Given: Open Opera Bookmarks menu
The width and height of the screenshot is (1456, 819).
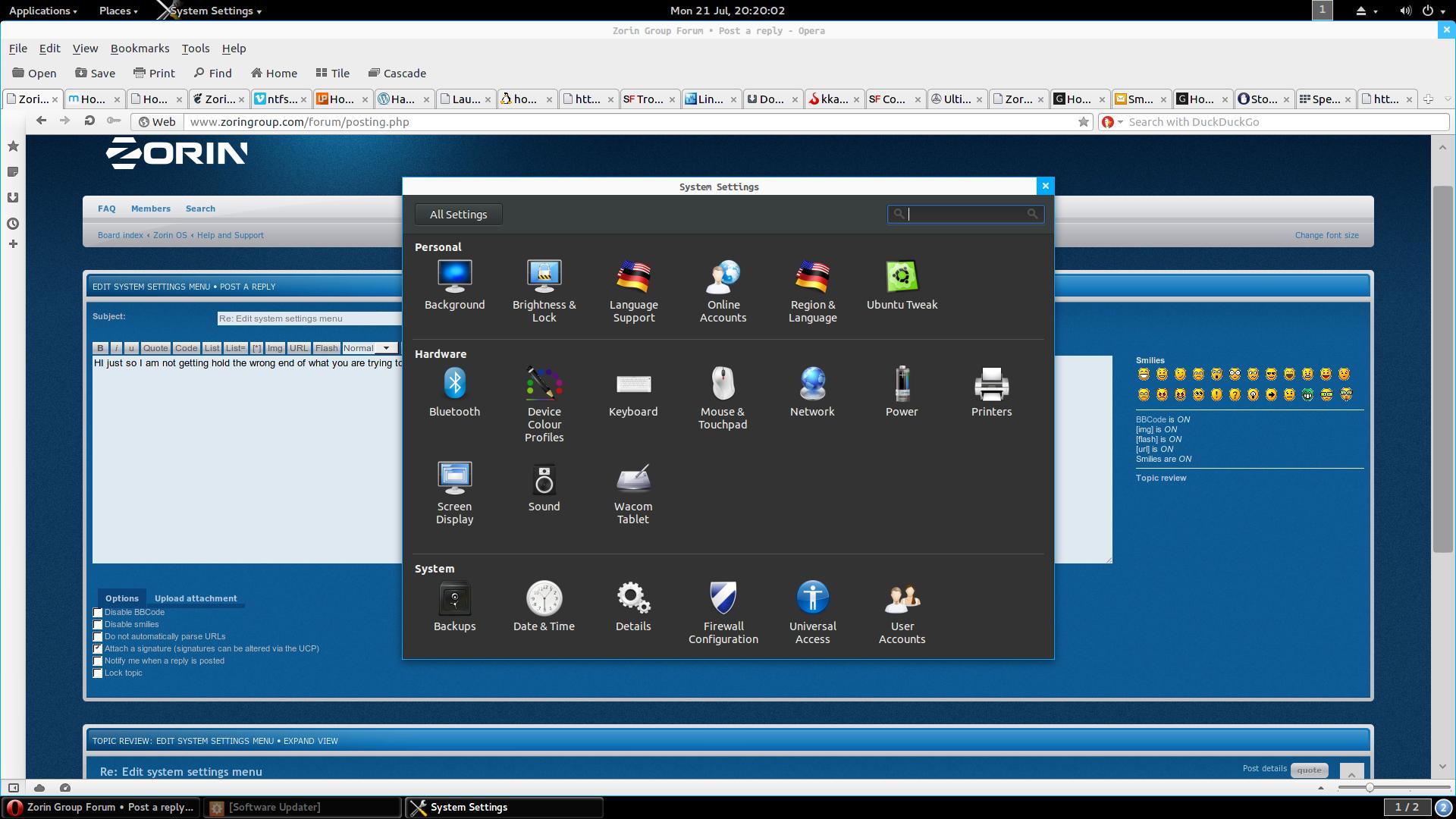Looking at the screenshot, I should (140, 48).
